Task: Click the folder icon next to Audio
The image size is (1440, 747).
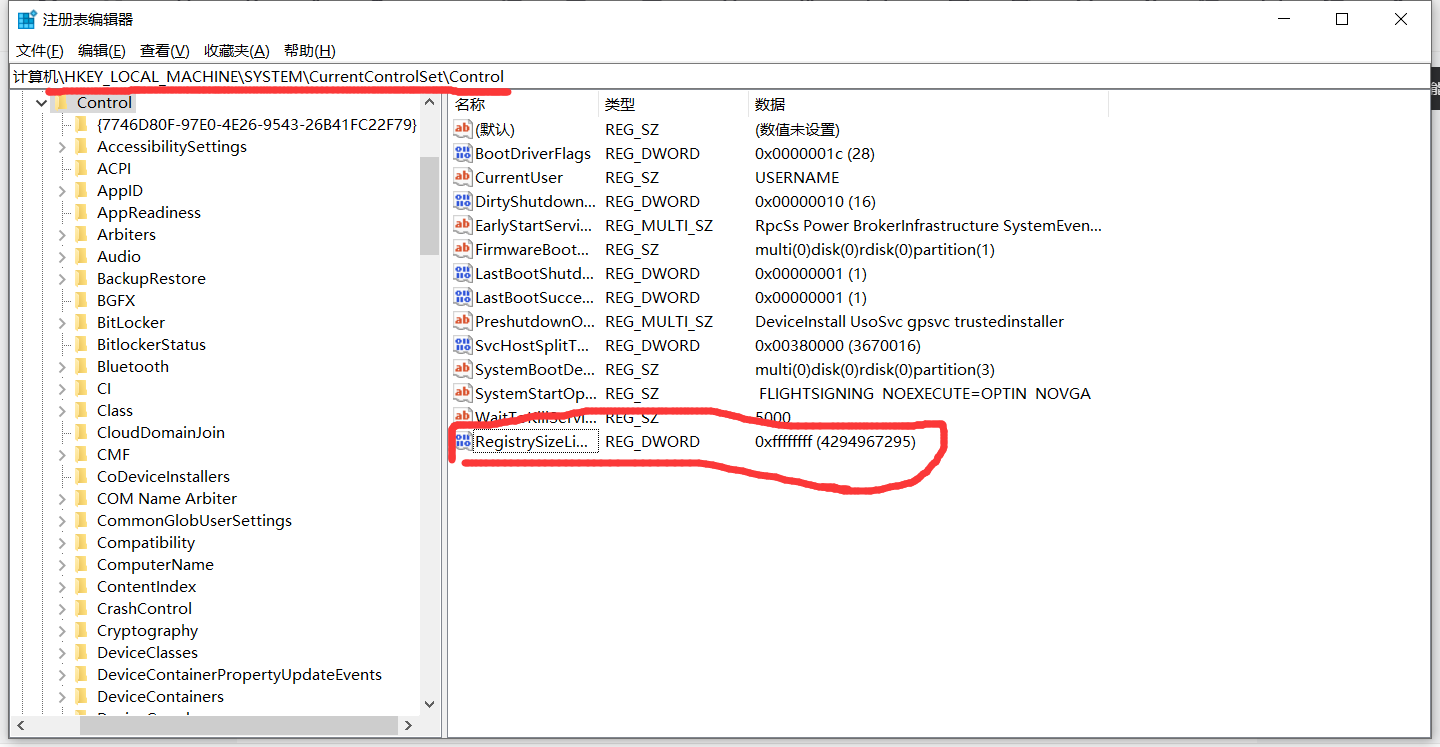Action: pyautogui.click(x=84, y=256)
